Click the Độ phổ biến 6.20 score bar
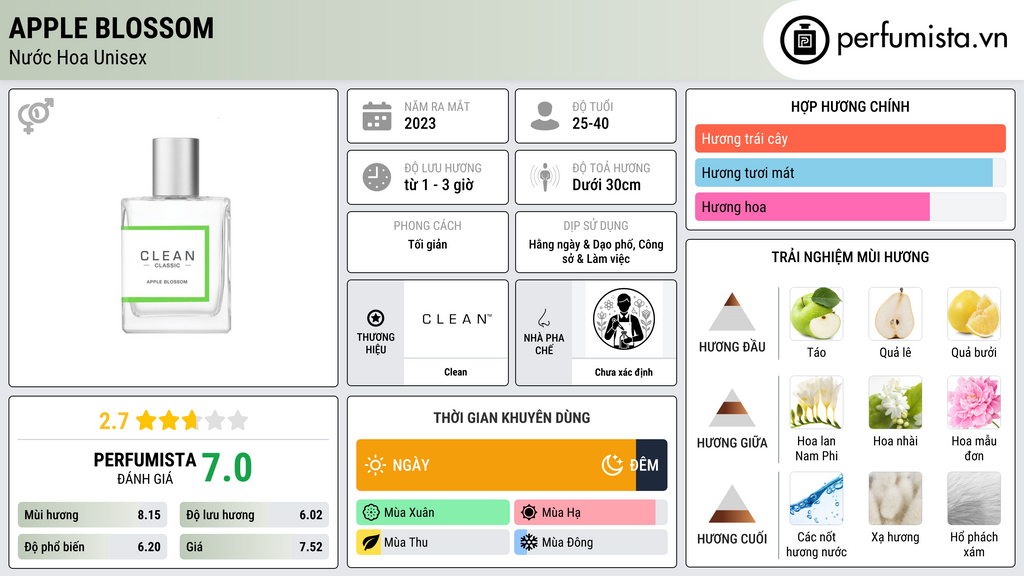Screen dimensions: 1024x576 (92, 547)
